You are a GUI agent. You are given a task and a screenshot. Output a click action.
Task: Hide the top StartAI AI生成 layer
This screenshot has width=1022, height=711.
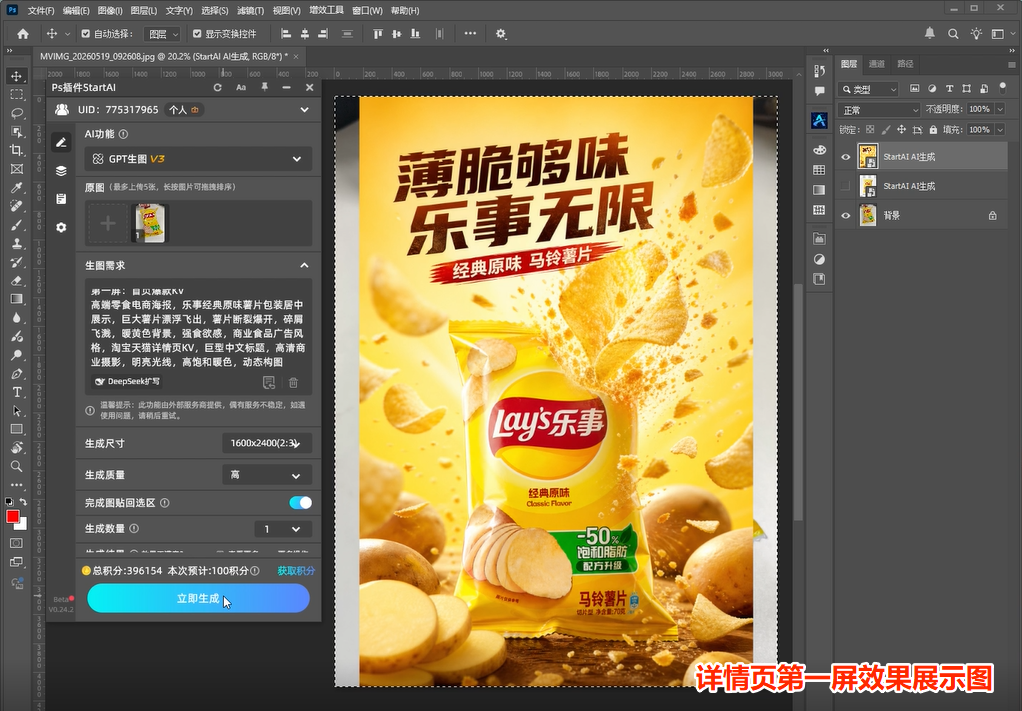[x=845, y=156]
